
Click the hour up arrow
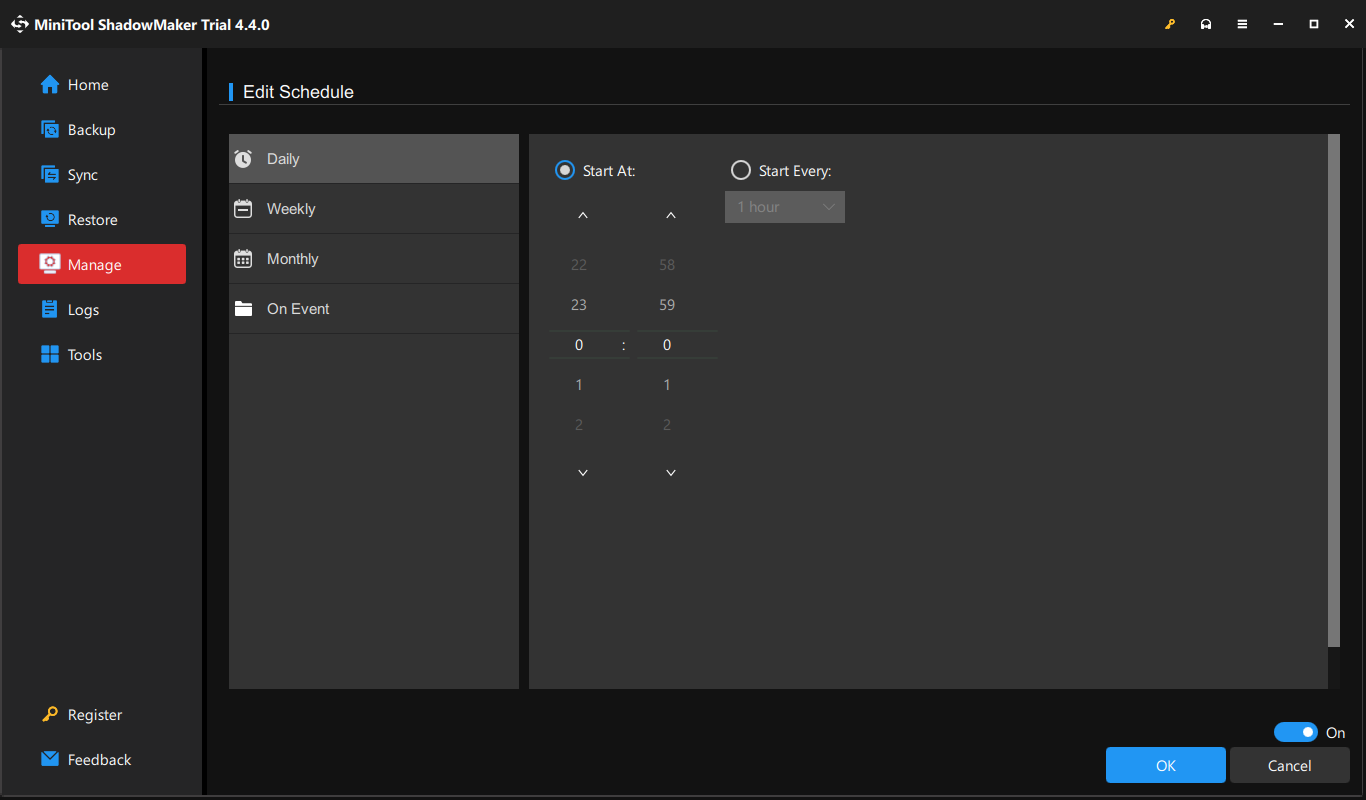(x=583, y=216)
